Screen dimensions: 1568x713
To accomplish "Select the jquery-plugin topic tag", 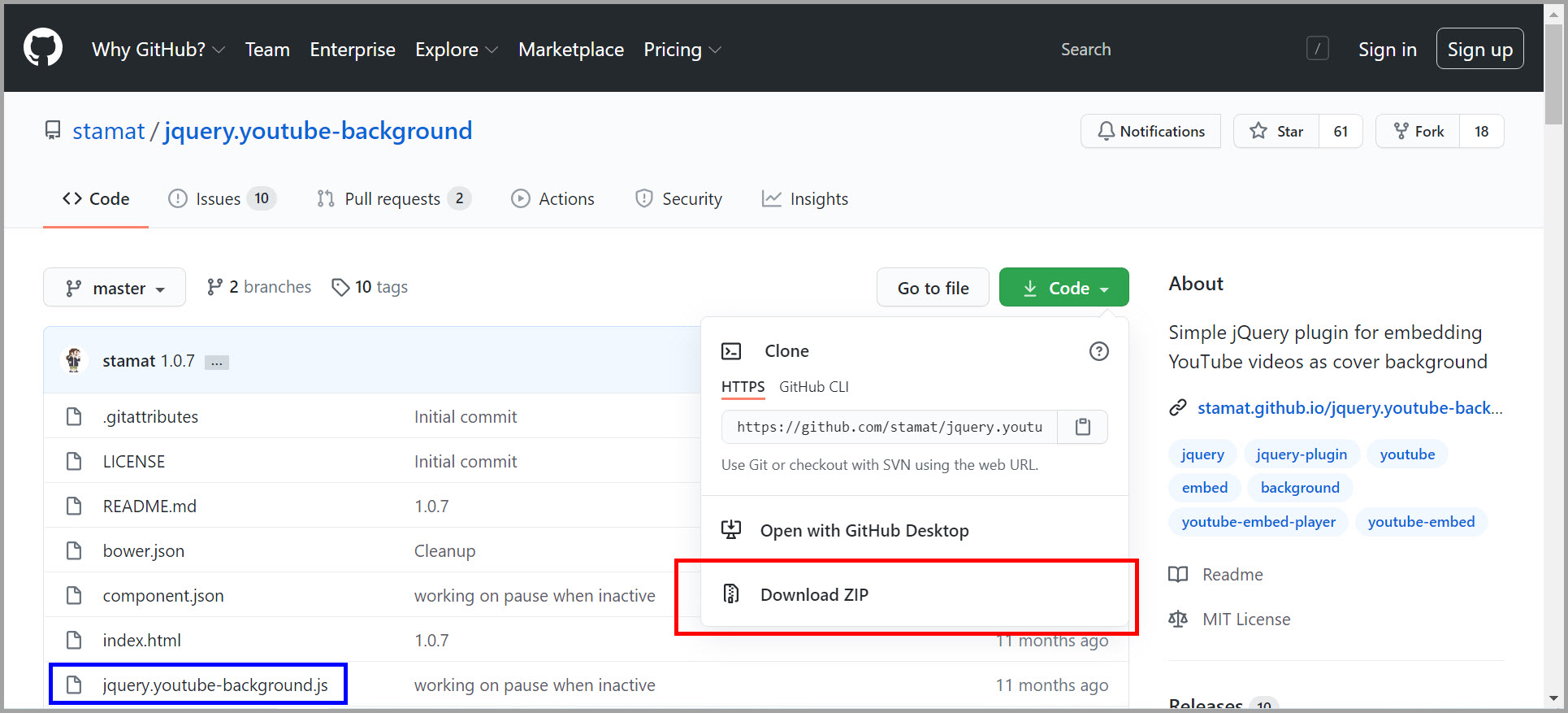I will pyautogui.click(x=1301, y=454).
